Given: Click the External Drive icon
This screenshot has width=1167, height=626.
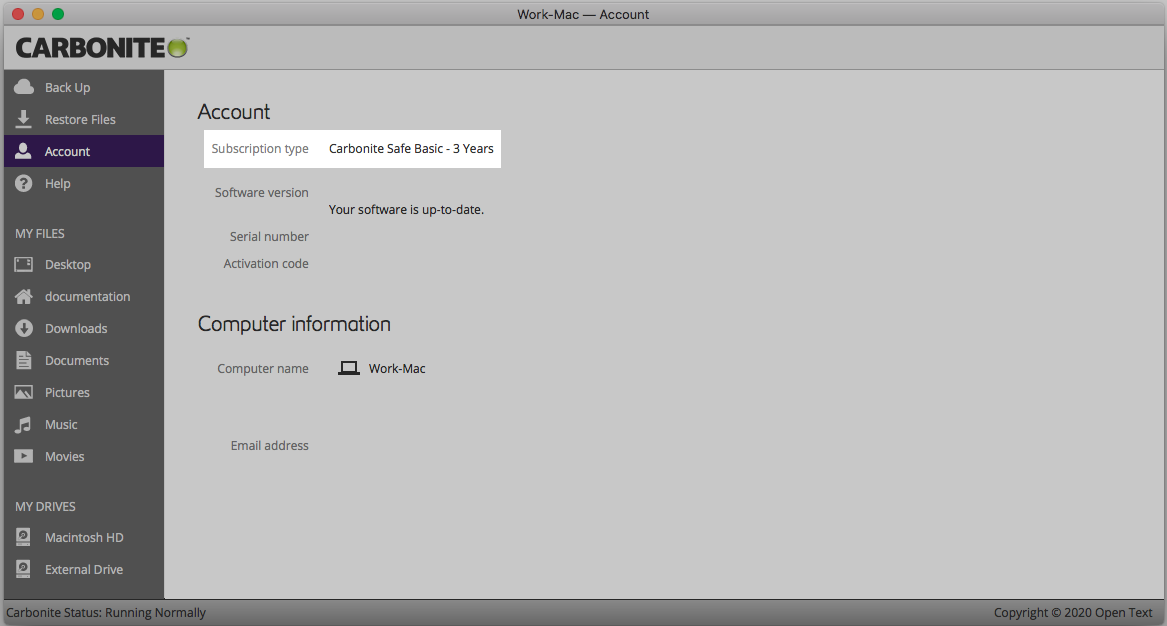Looking at the screenshot, I should (22, 569).
